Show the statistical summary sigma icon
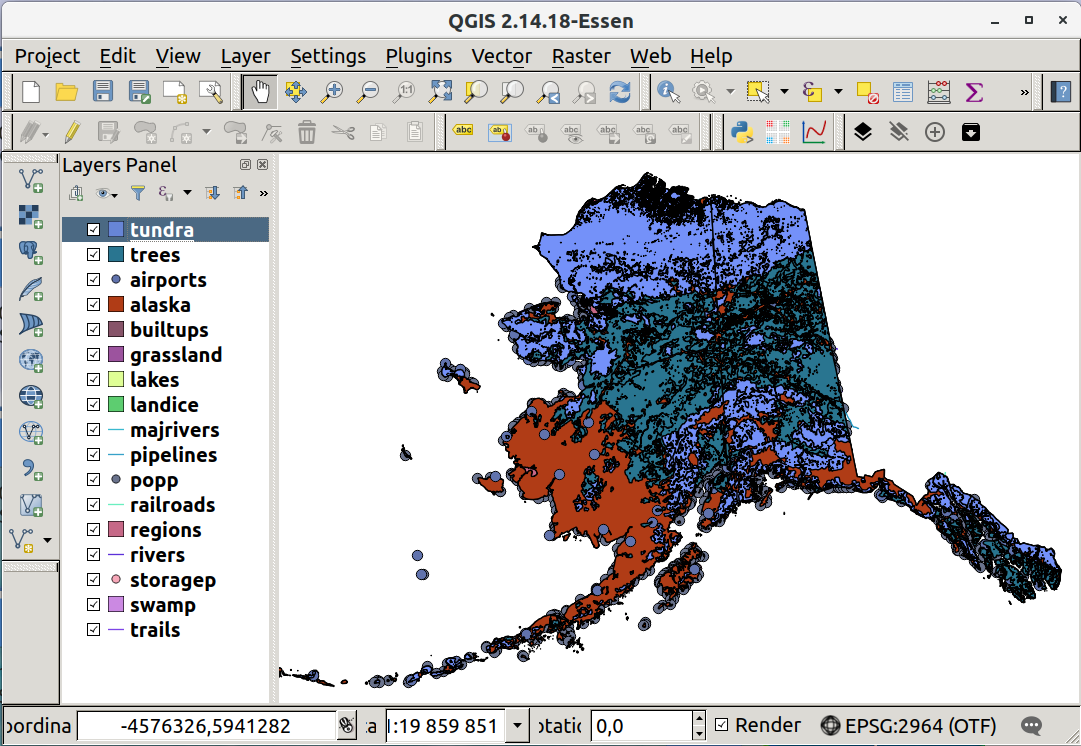Screen dimensions: 1081x746 [x=974, y=92]
